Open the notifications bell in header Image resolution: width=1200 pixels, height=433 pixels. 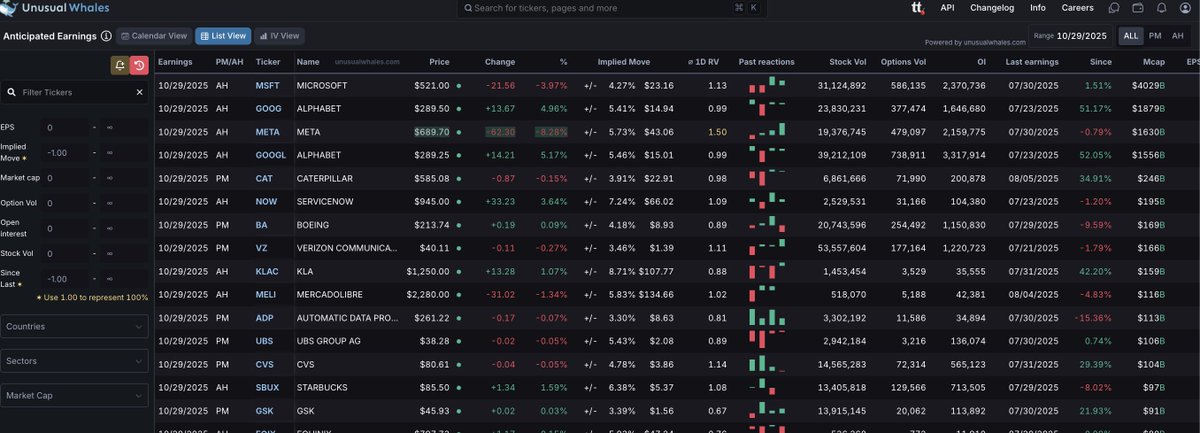(1161, 8)
